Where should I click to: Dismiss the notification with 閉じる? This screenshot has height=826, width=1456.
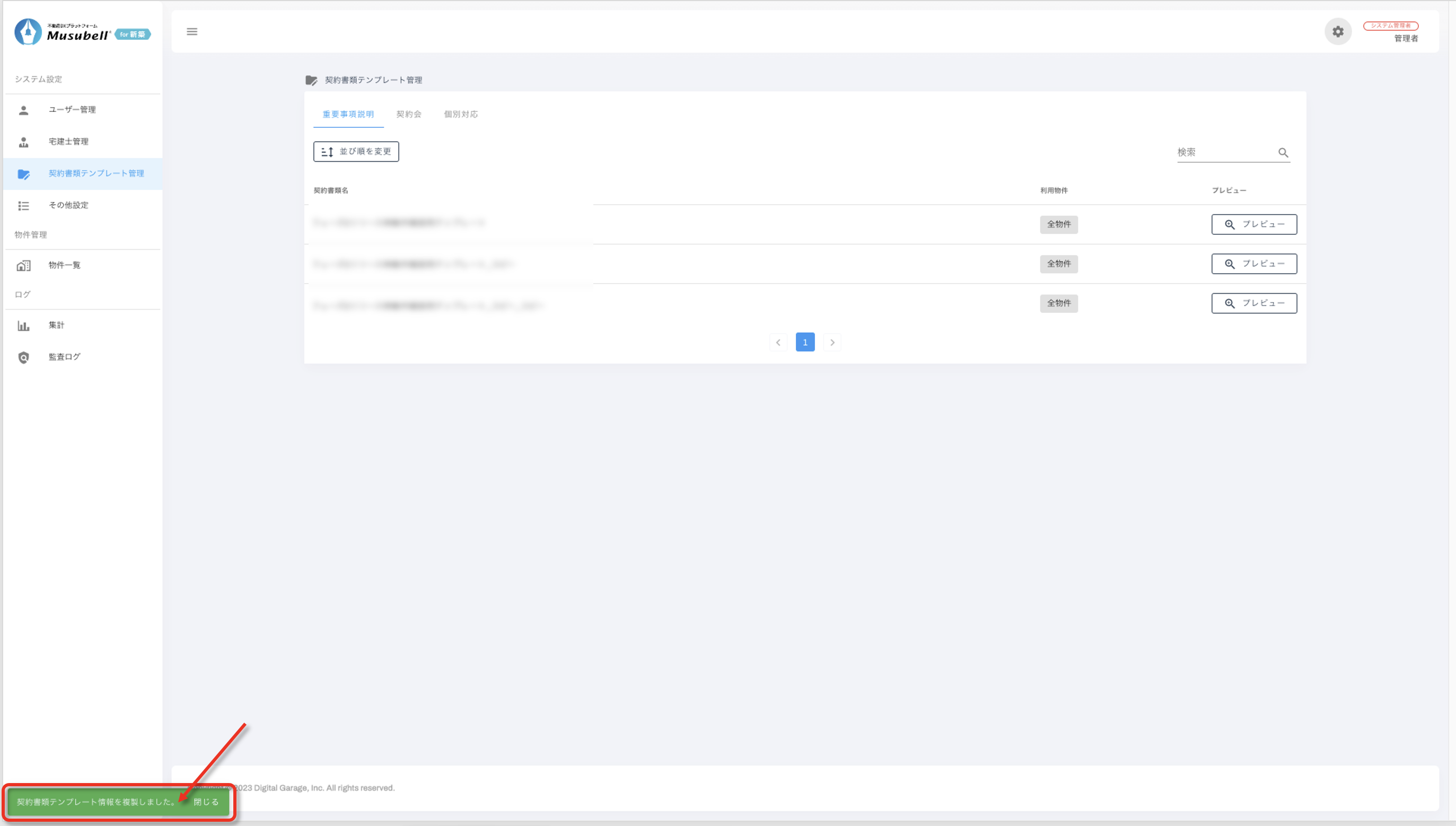coord(206,802)
